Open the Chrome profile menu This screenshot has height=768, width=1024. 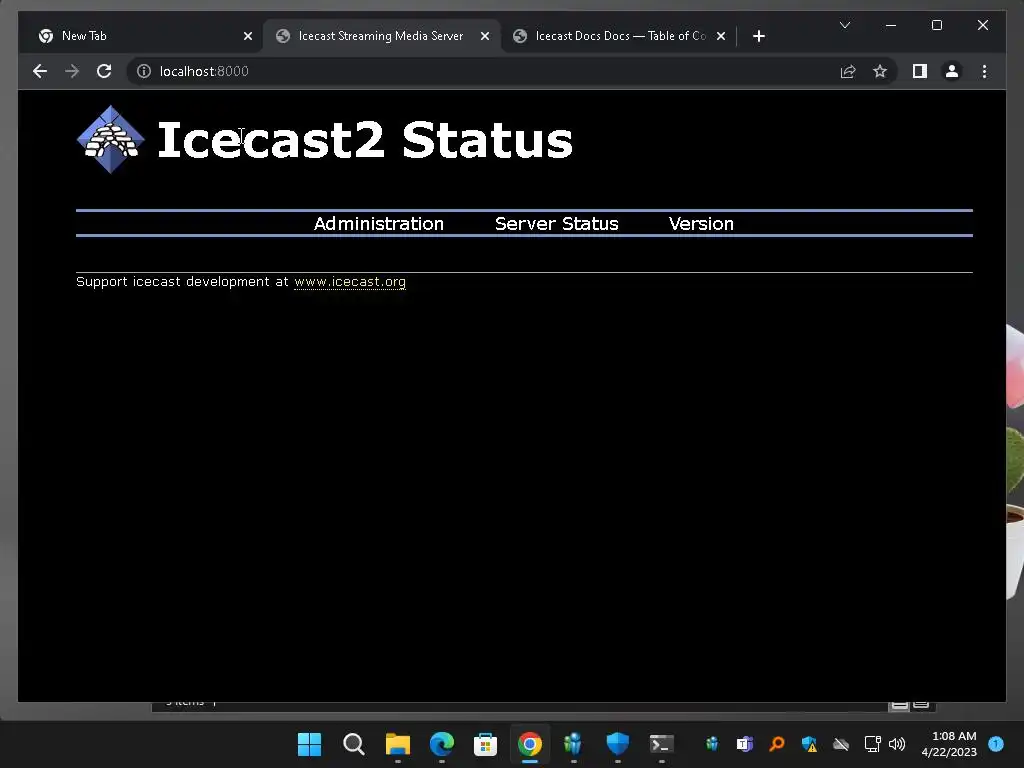click(952, 71)
